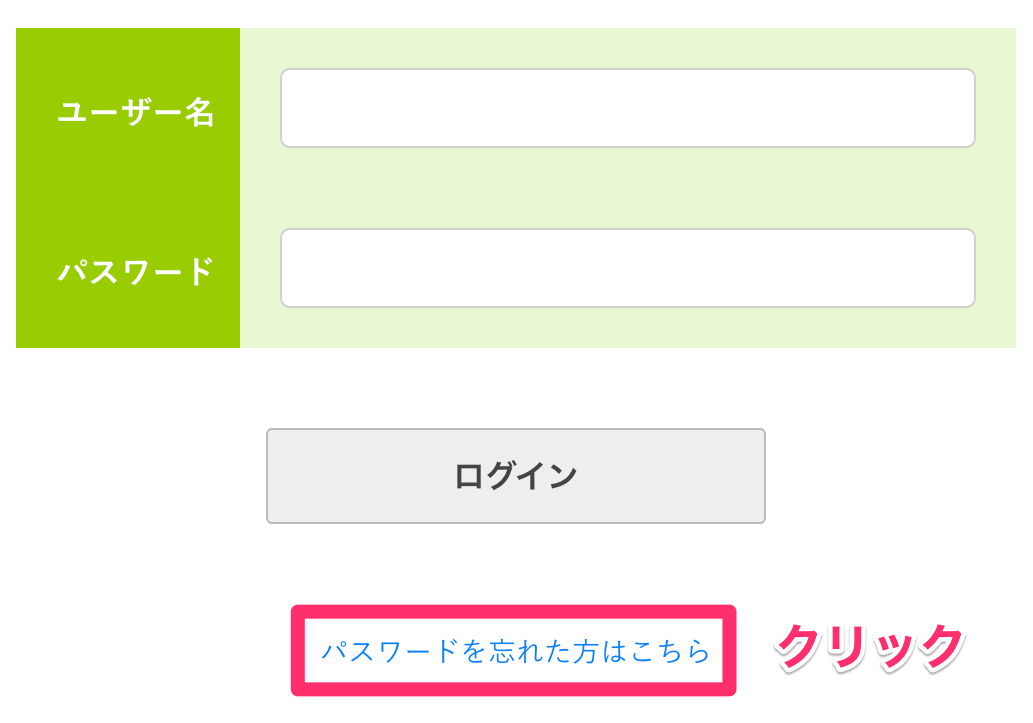Click the ユーザー名 text input field

(627, 108)
